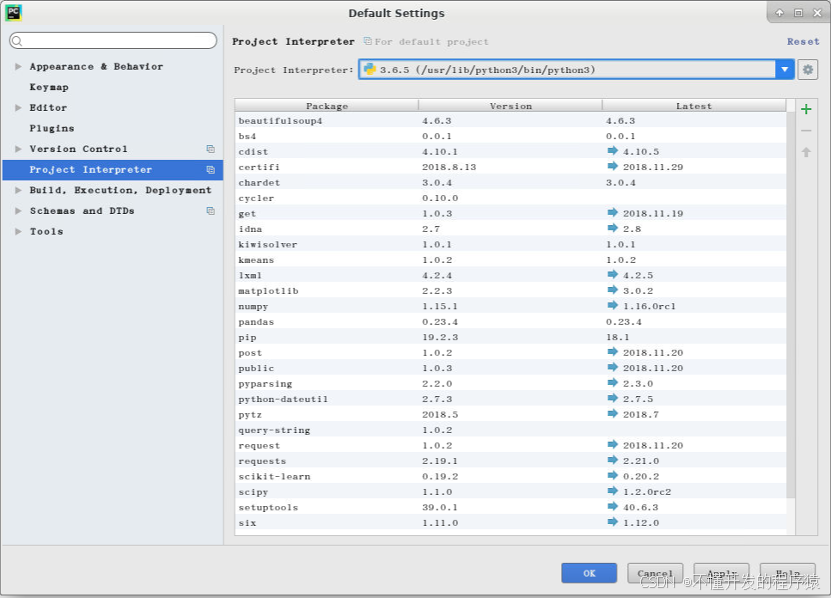The image size is (832, 598).
Task: Select the chardet package row
Action: click(510, 183)
